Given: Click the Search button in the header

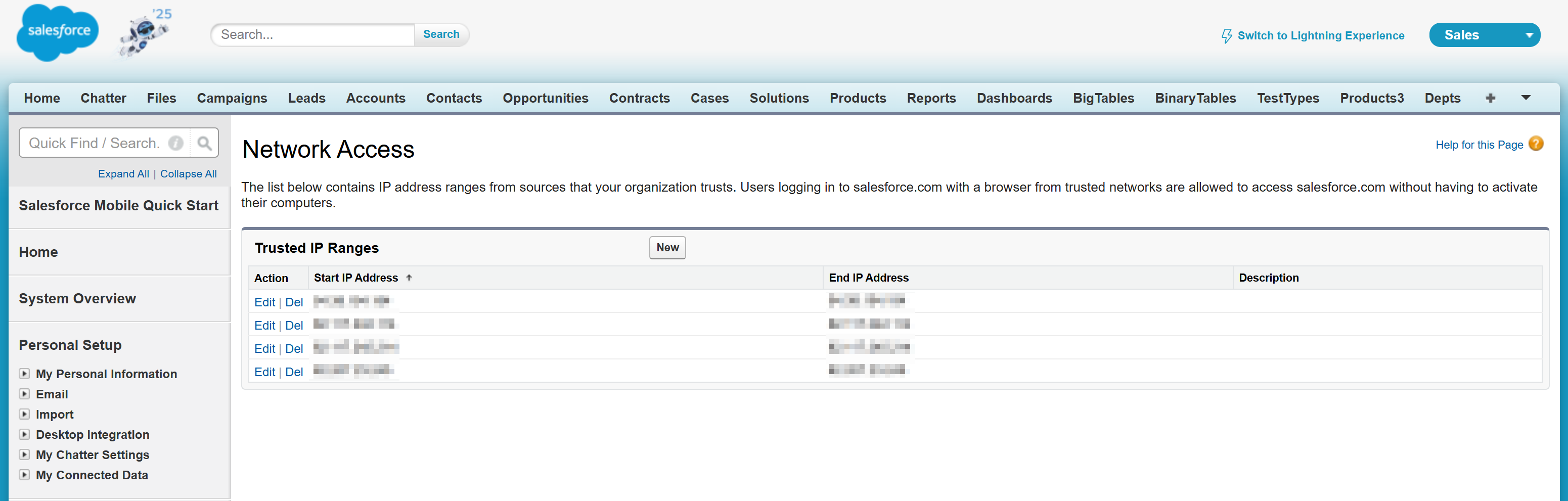Looking at the screenshot, I should pyautogui.click(x=441, y=35).
